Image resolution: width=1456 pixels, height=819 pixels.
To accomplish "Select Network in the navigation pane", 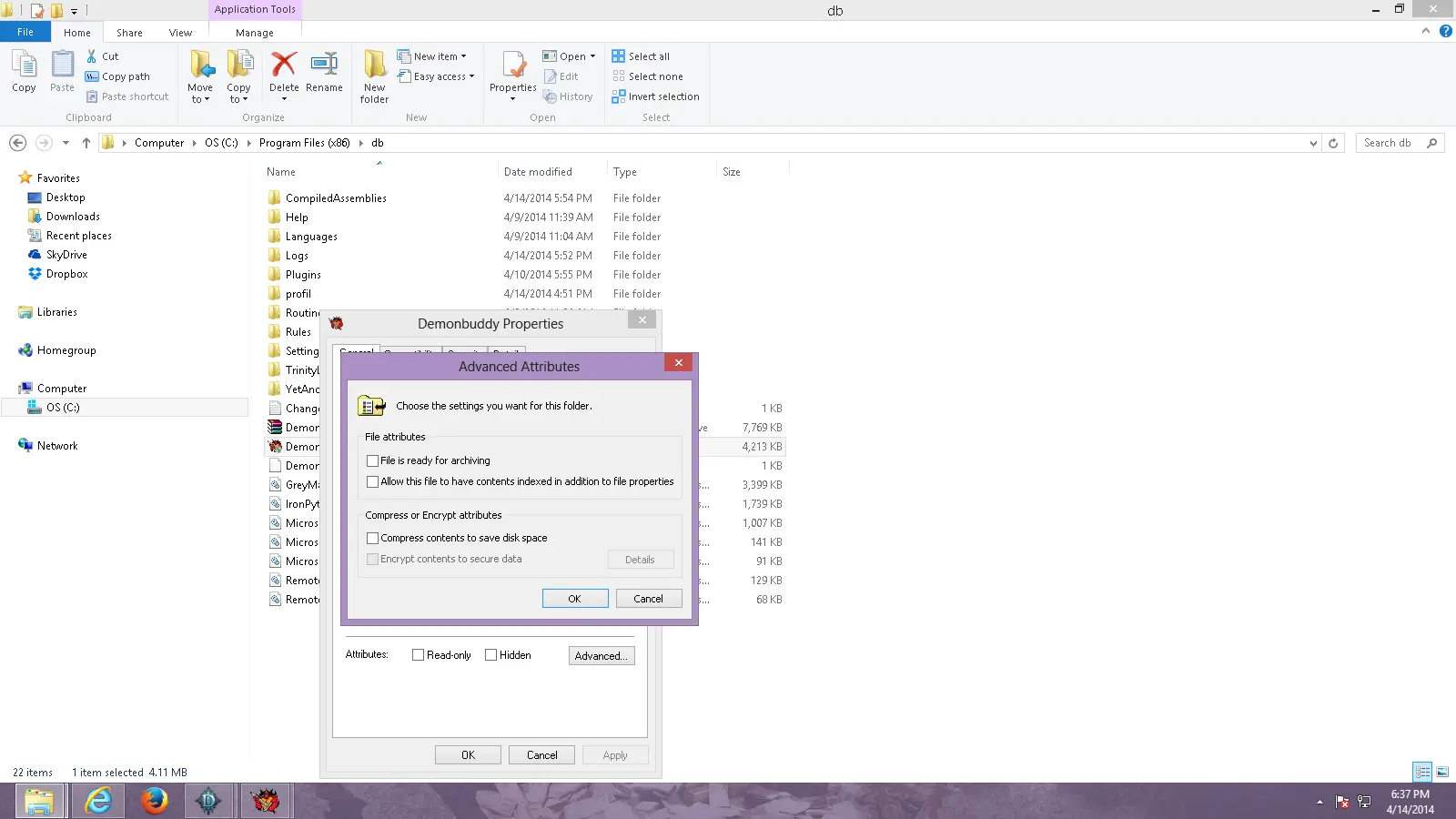I will click(x=57, y=446).
